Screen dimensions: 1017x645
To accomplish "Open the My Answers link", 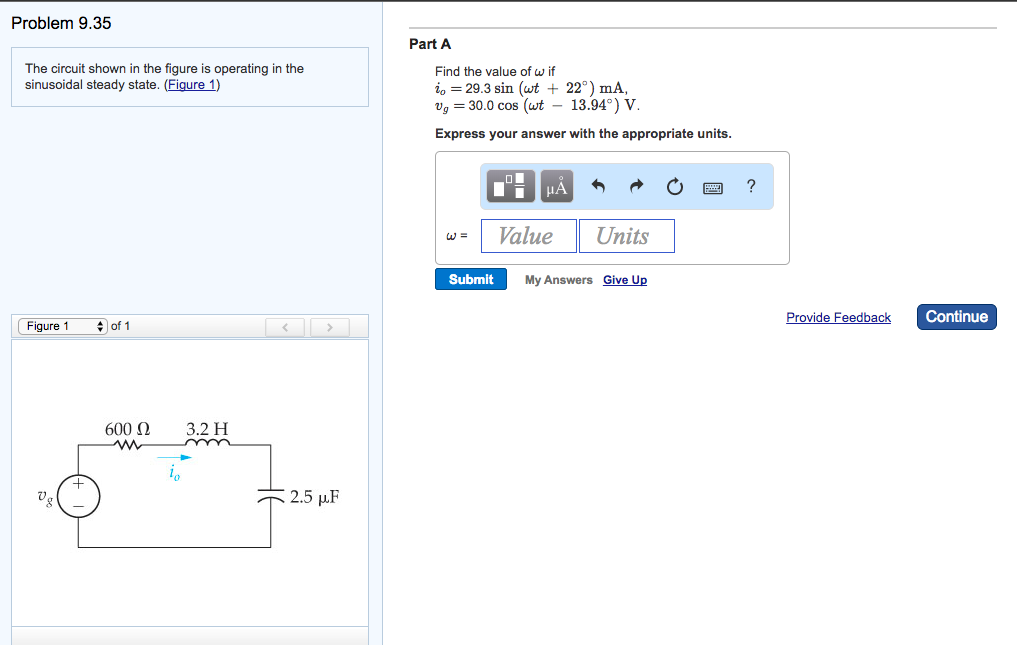I will pyautogui.click(x=558, y=280).
